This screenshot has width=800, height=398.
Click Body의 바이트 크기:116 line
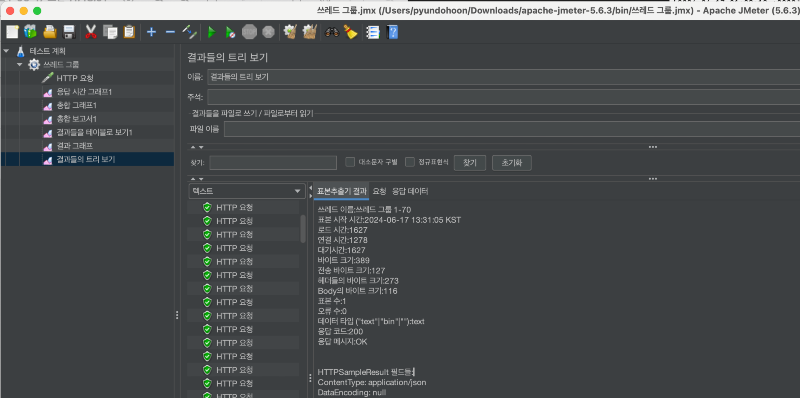357,291
